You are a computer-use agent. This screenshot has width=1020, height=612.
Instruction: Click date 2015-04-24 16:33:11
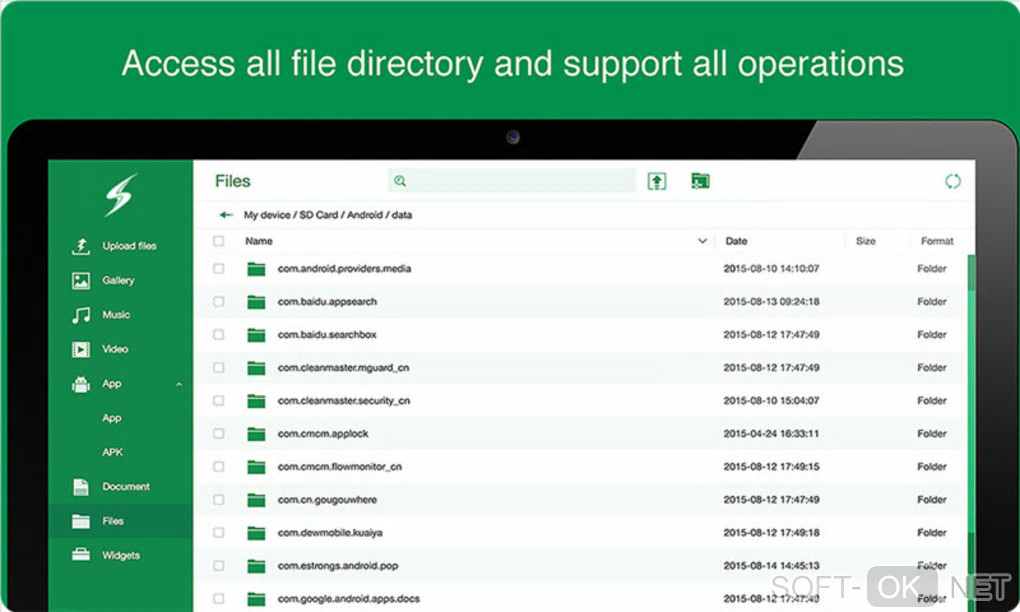(771, 434)
